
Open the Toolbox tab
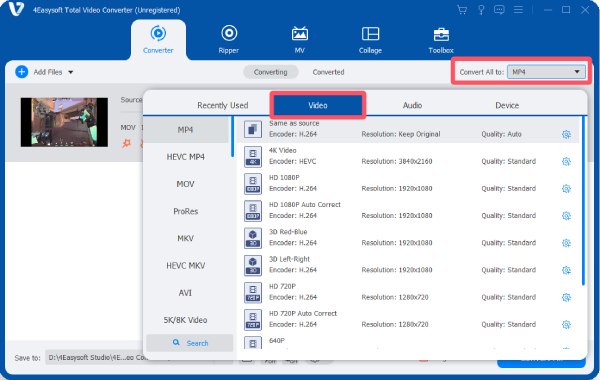click(441, 39)
